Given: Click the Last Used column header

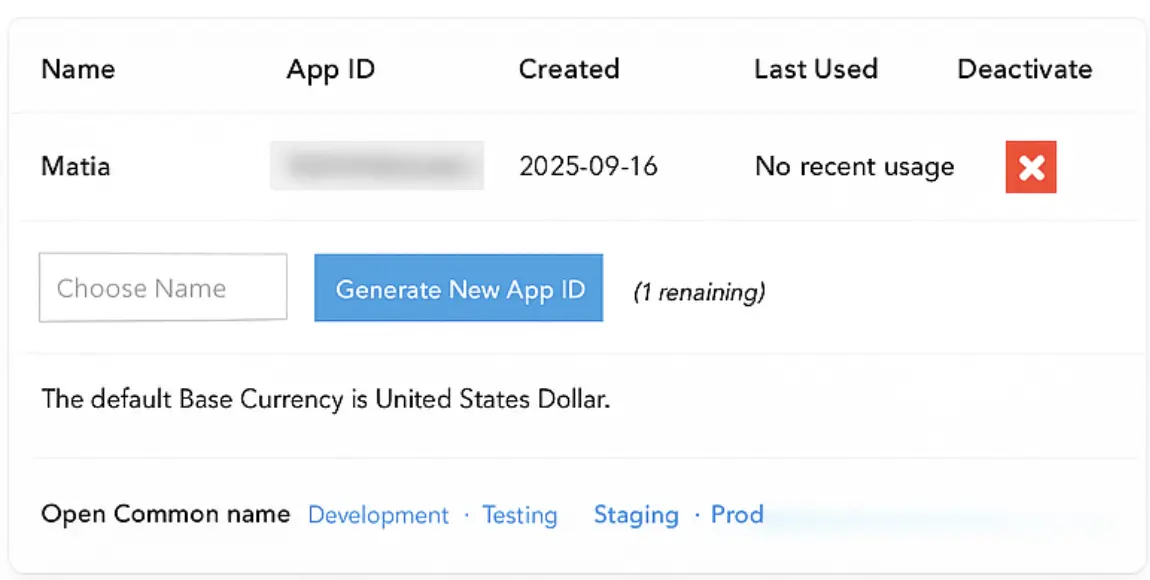Looking at the screenshot, I should pyautogui.click(x=815, y=69).
